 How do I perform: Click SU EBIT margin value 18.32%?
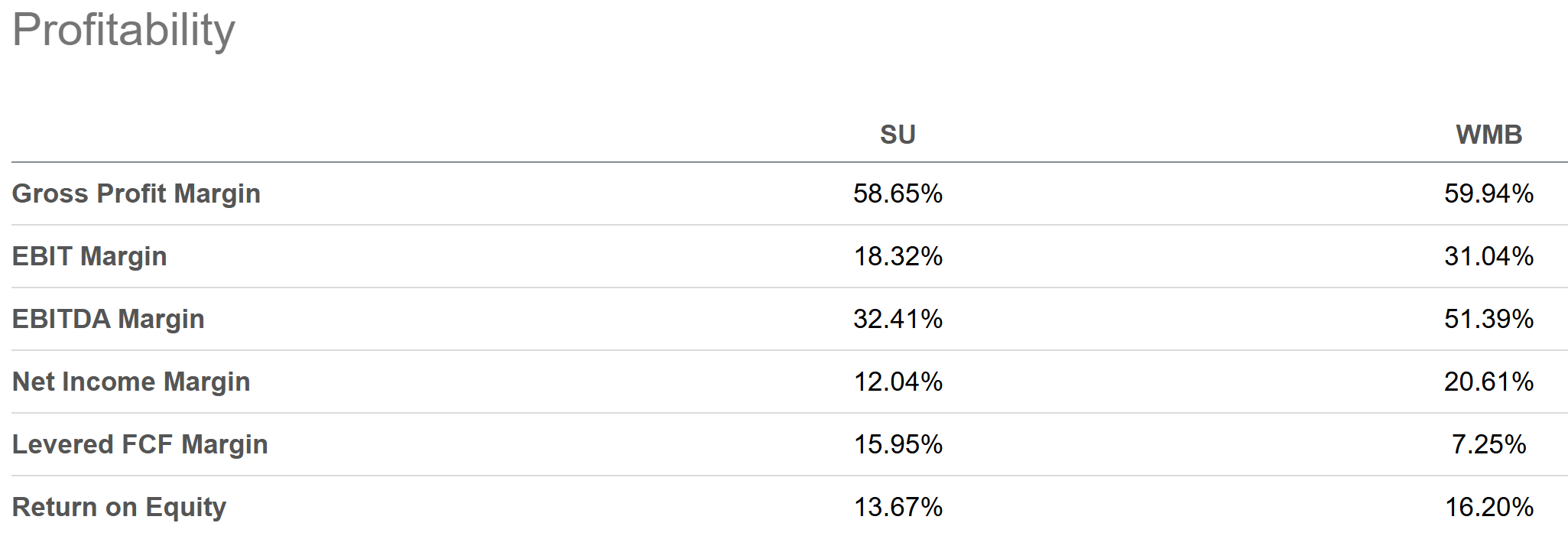(898, 256)
